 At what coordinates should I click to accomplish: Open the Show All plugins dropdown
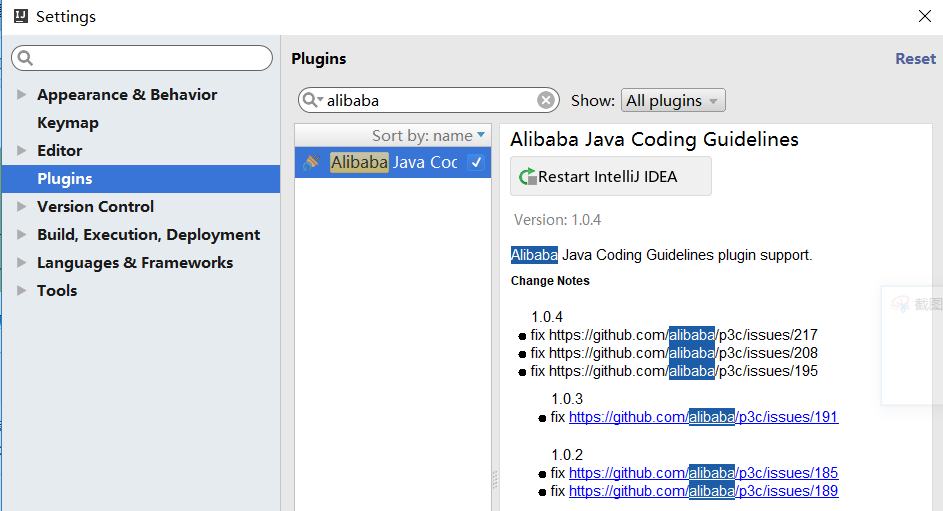click(x=673, y=100)
